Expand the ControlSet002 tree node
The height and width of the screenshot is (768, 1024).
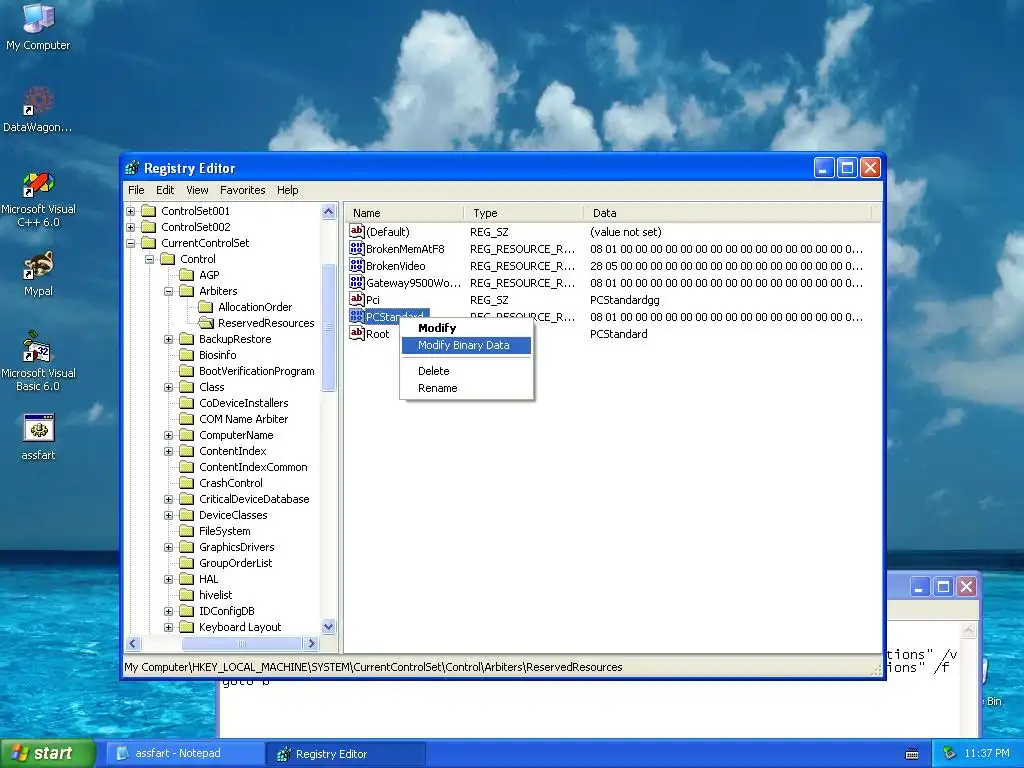tap(131, 227)
